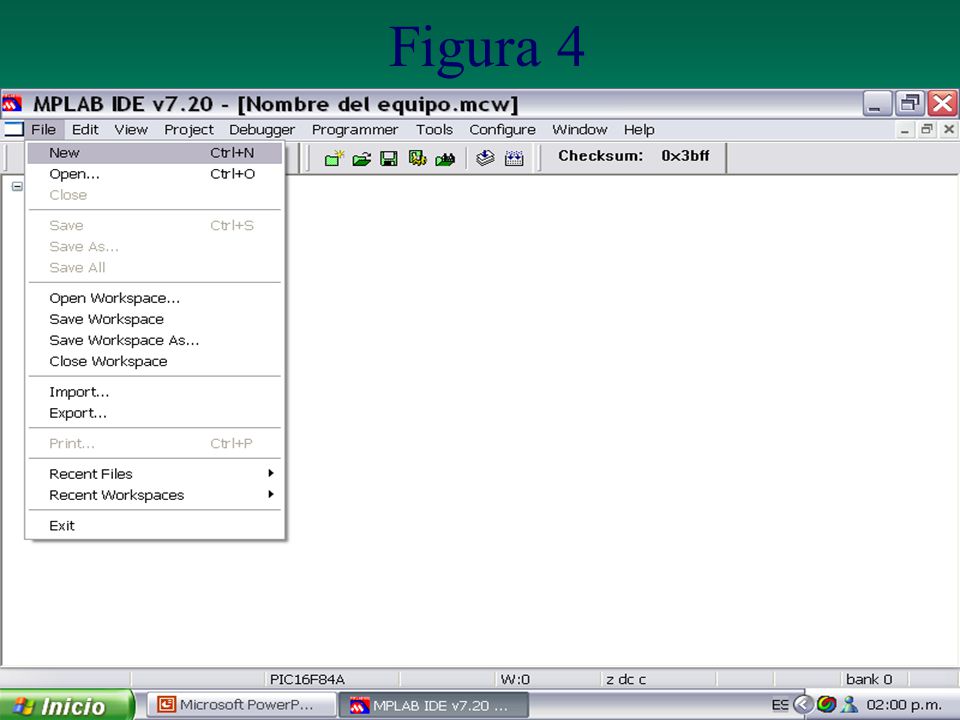The image size is (960, 720).
Task: Open the Tools menu
Action: pyautogui.click(x=434, y=130)
